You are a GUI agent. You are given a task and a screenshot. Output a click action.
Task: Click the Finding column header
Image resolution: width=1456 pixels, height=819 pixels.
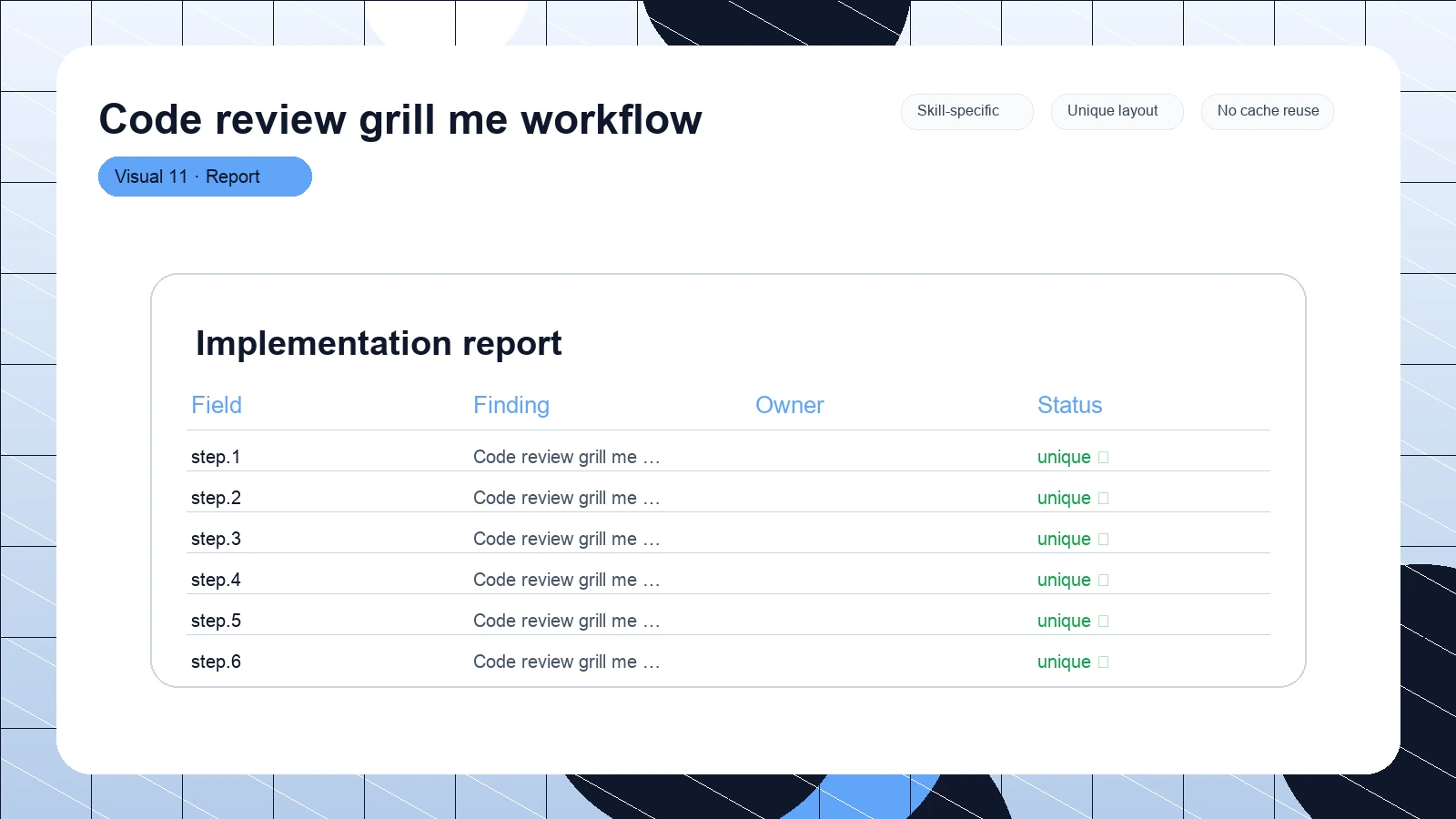pos(511,405)
